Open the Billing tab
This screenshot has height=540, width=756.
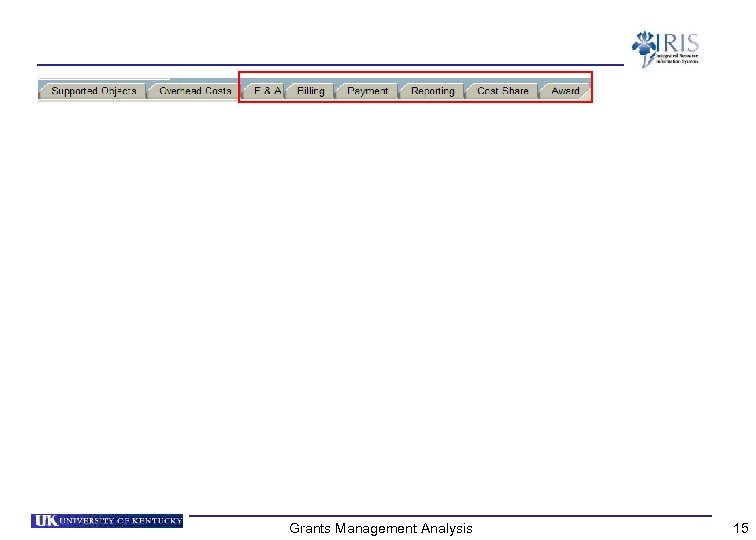coord(310,91)
